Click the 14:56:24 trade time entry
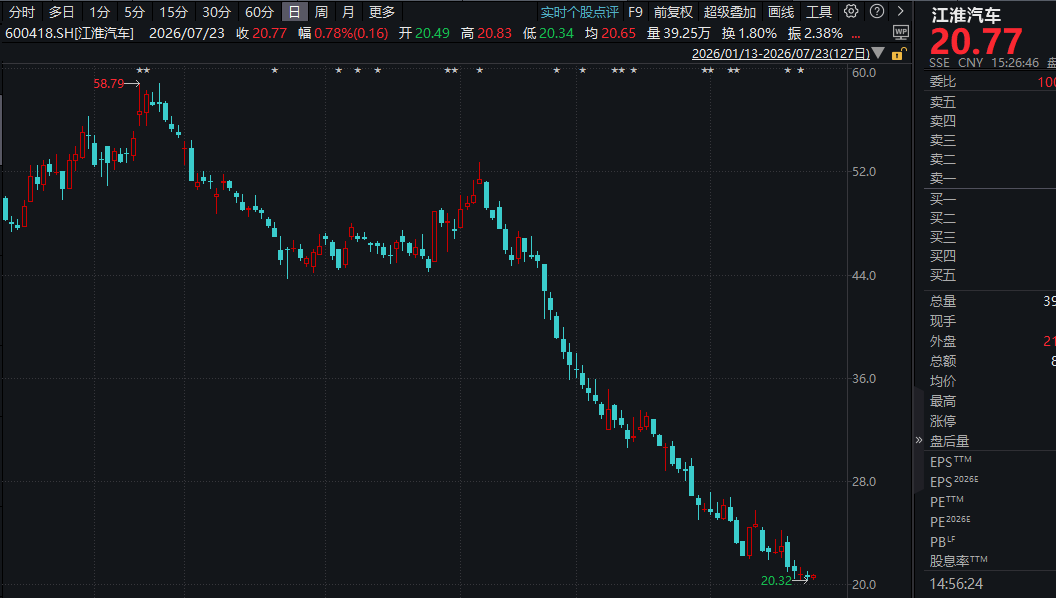The width and height of the screenshot is (1056, 598). [x=956, y=584]
